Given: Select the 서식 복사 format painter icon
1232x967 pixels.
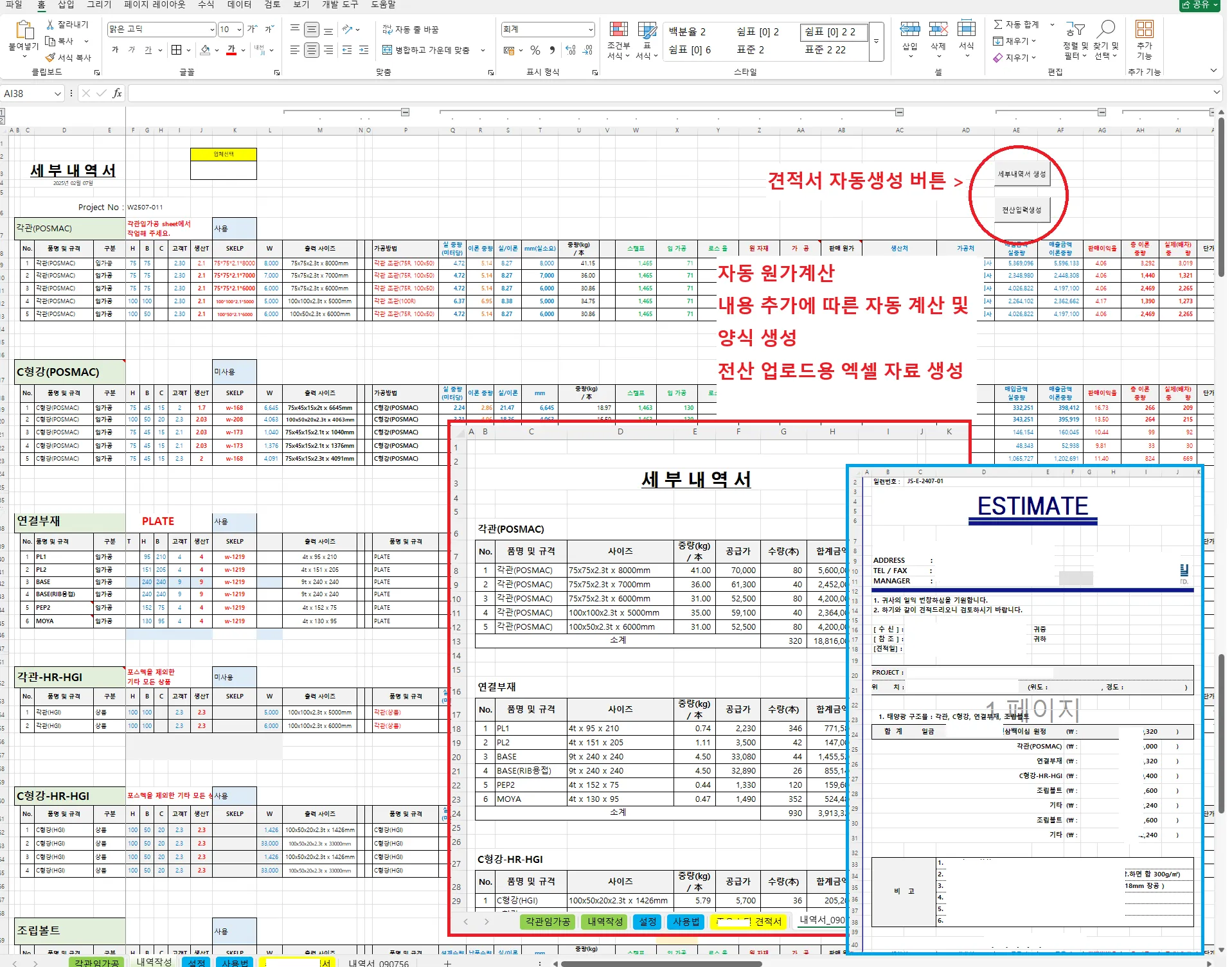Looking at the screenshot, I should 50,57.
